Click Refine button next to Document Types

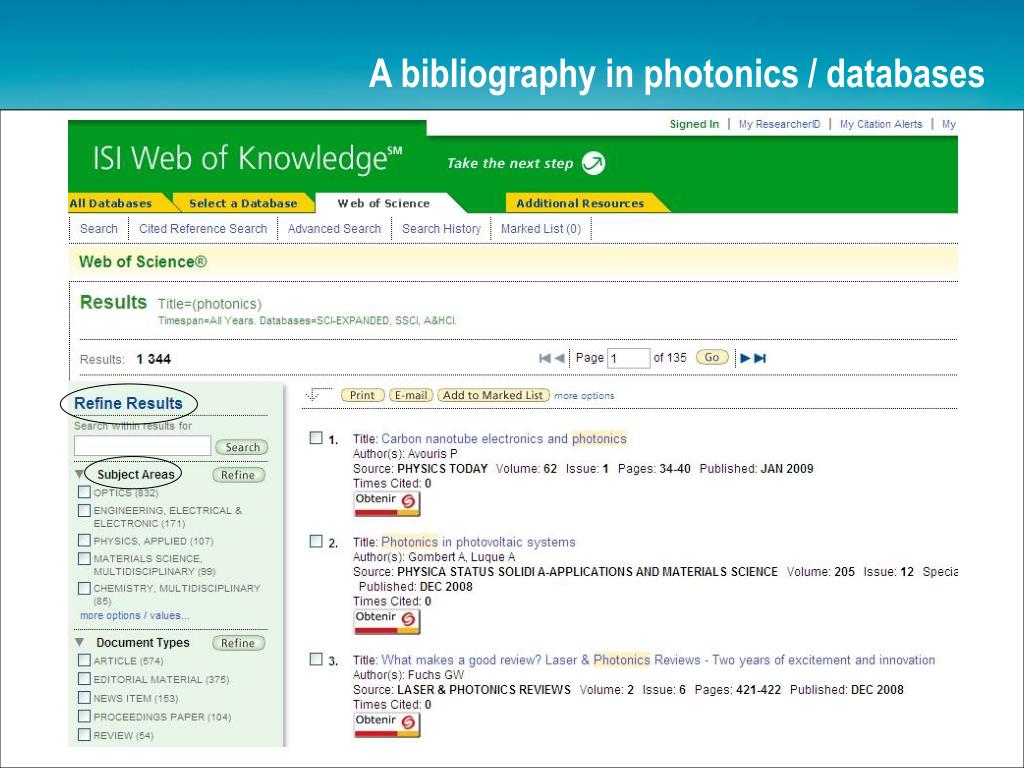point(238,643)
